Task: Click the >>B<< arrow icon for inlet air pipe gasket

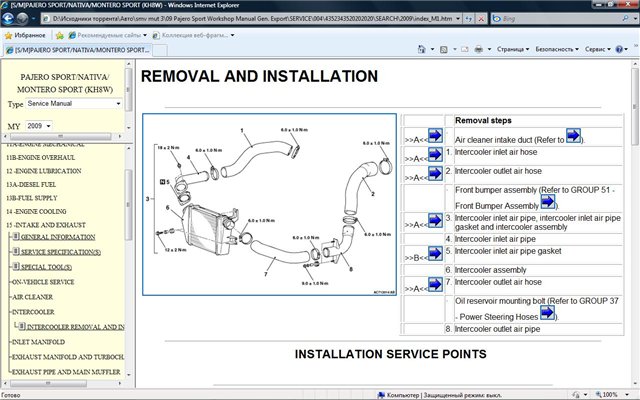Action: click(435, 254)
